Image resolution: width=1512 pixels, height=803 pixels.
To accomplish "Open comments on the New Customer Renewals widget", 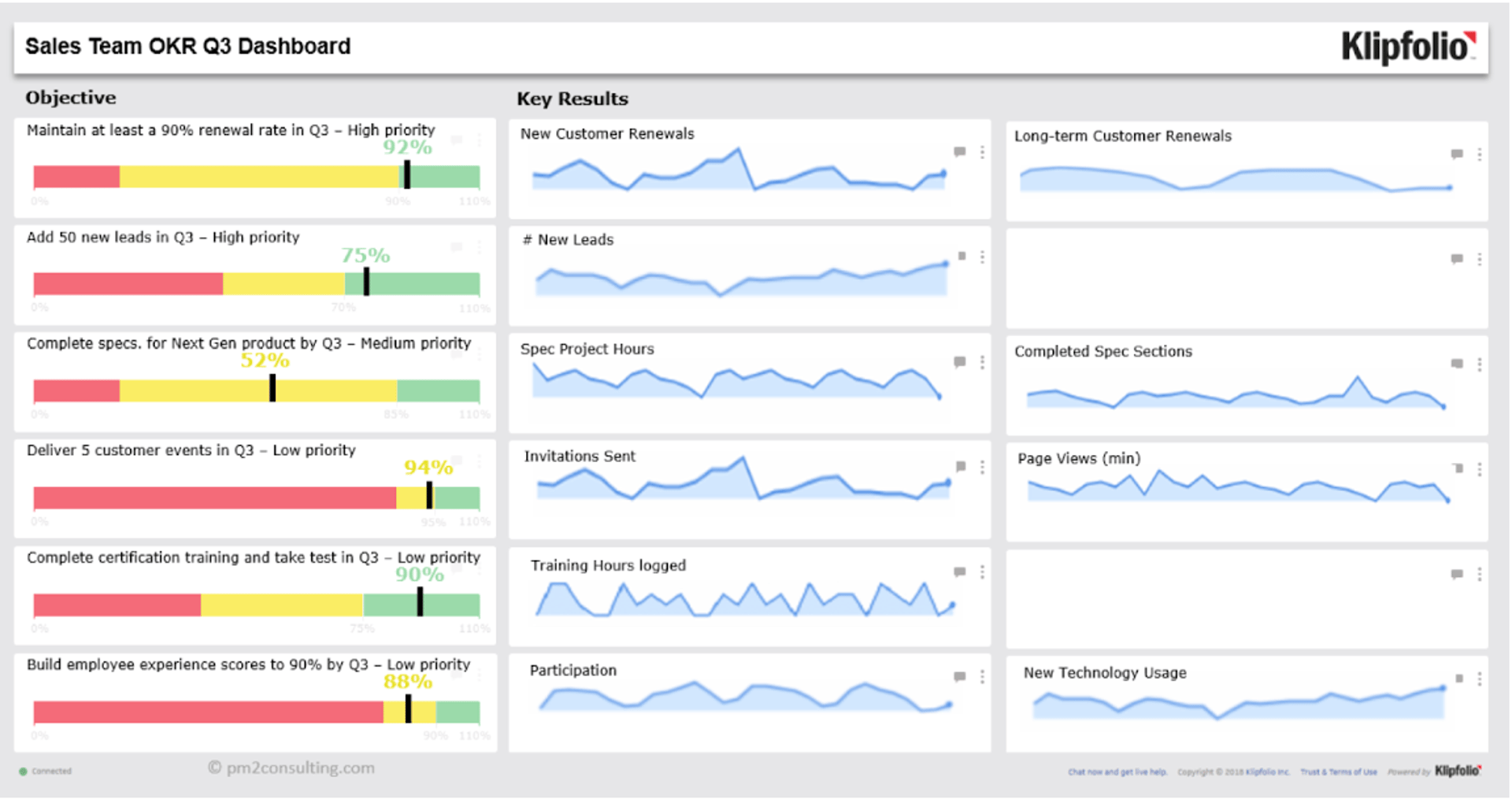I will click(x=959, y=153).
